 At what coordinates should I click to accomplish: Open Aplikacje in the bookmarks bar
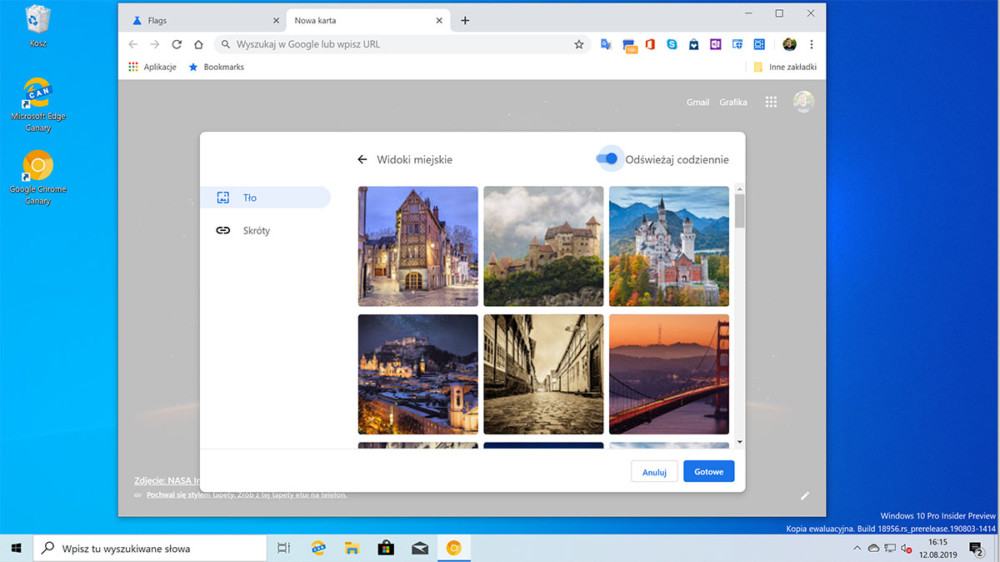(152, 67)
